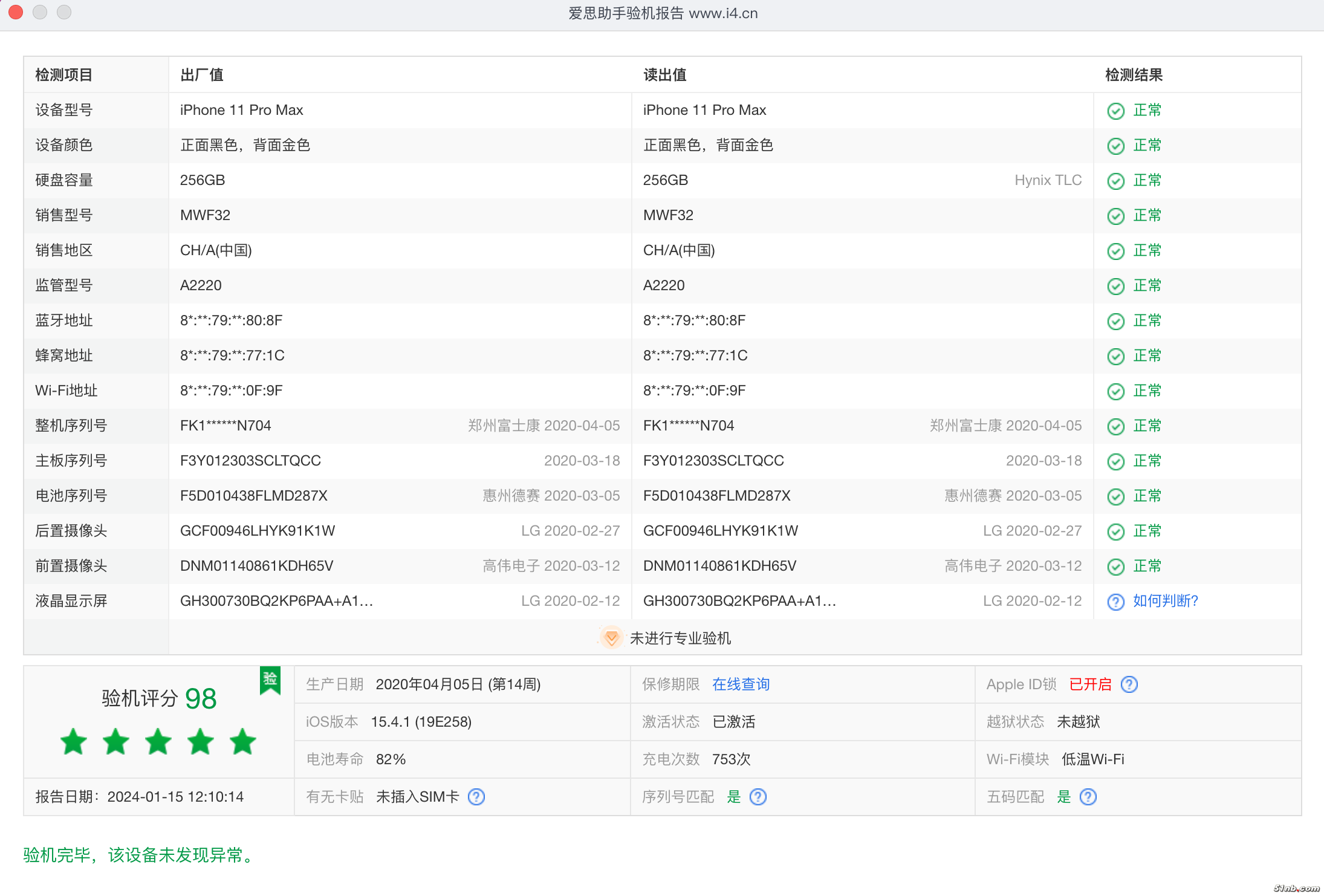Click the first green rating star
The height and width of the screenshot is (896, 1324).
pyautogui.click(x=74, y=741)
